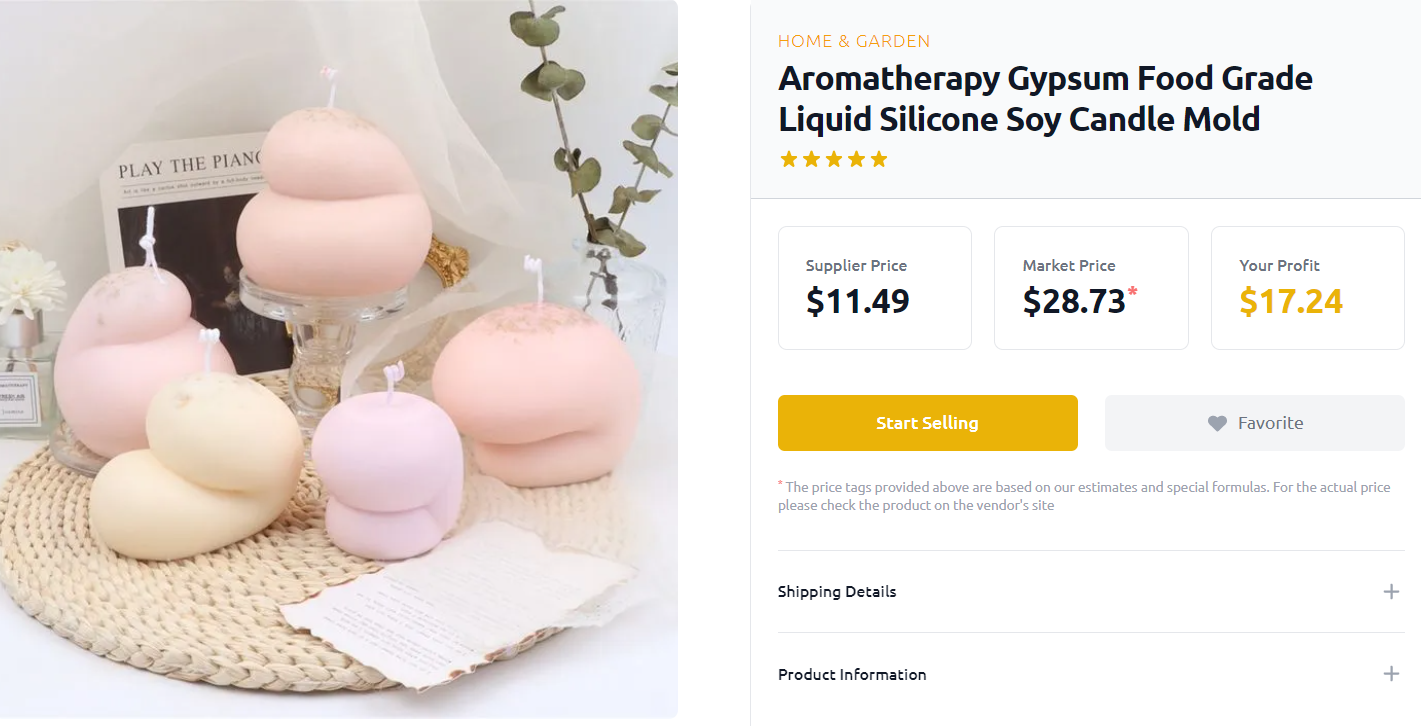This screenshot has width=1421, height=726.
Task: Click the heart icon in Favorite button
Action: [x=1217, y=422]
